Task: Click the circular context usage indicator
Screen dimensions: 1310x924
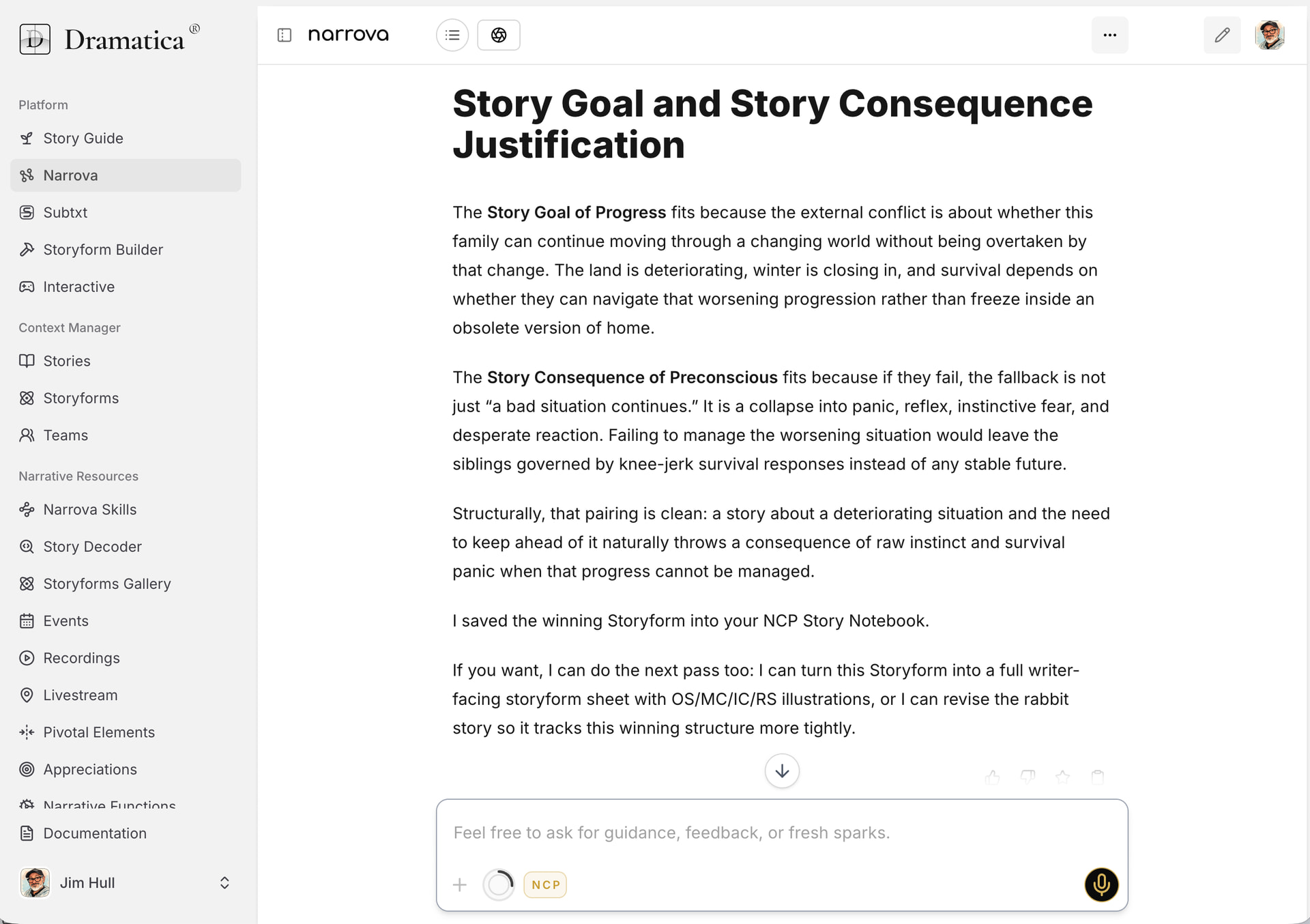Action: 499,884
